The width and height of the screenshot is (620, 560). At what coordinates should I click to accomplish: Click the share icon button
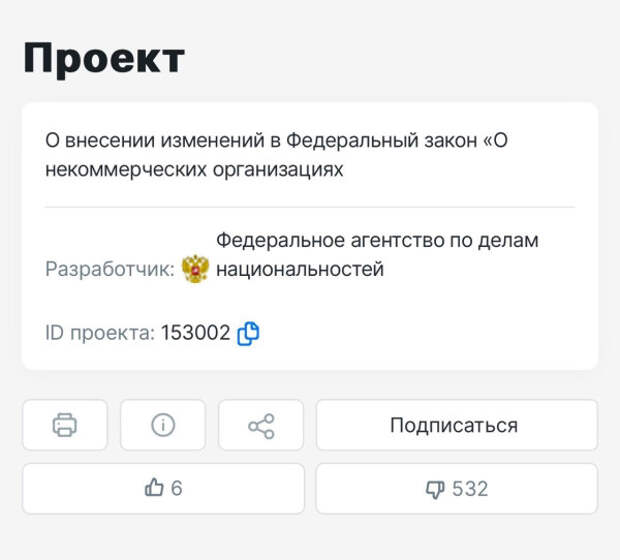tap(261, 425)
